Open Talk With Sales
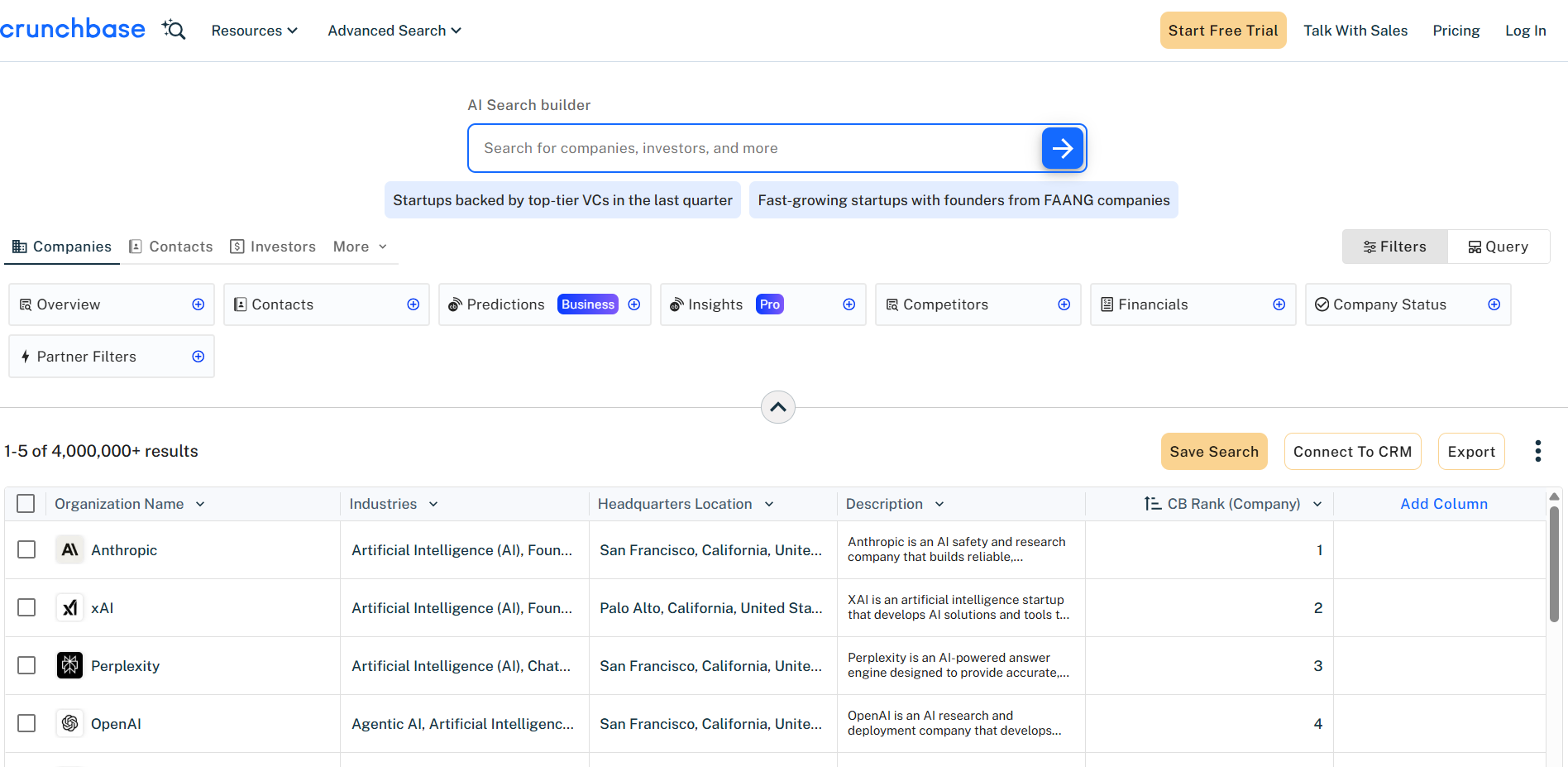Image resolution: width=1568 pixels, height=767 pixels. coord(1355,31)
